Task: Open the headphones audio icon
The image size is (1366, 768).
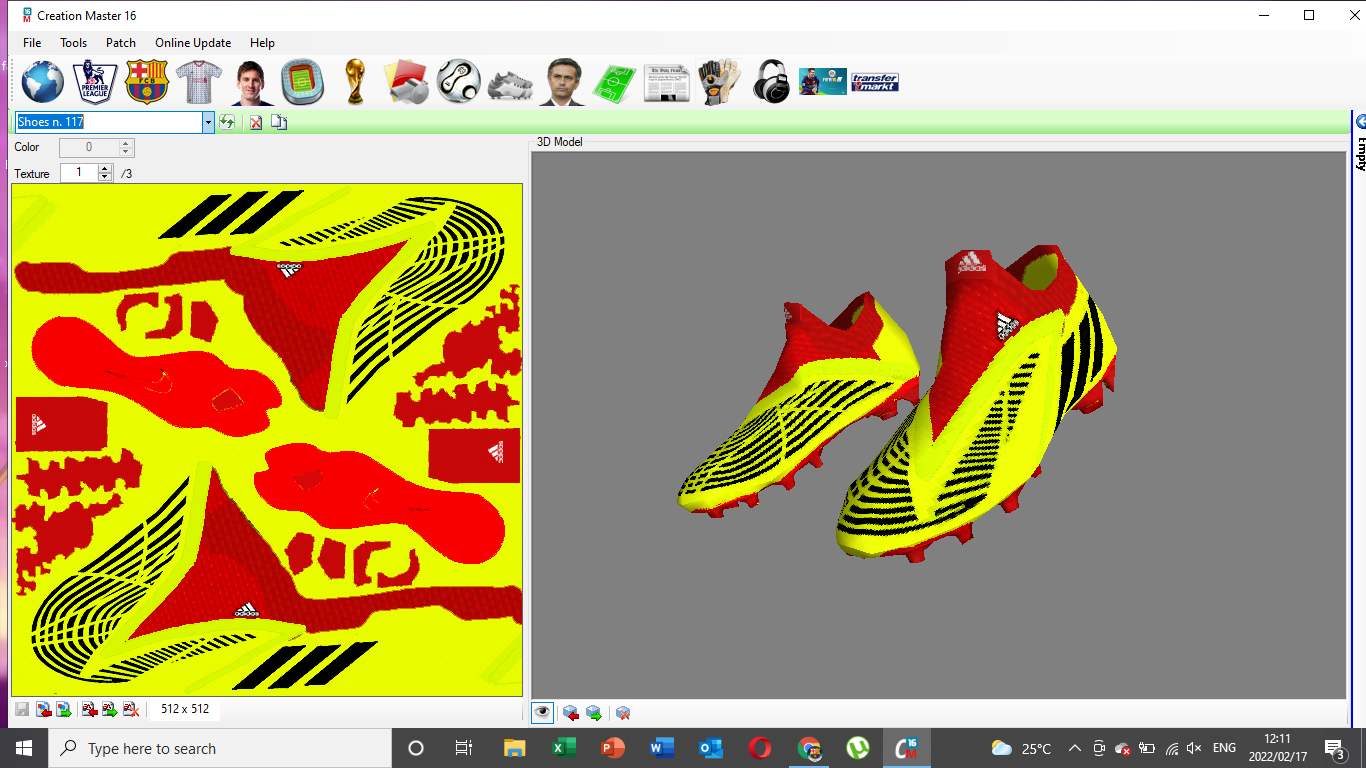Action: pyautogui.click(x=771, y=82)
